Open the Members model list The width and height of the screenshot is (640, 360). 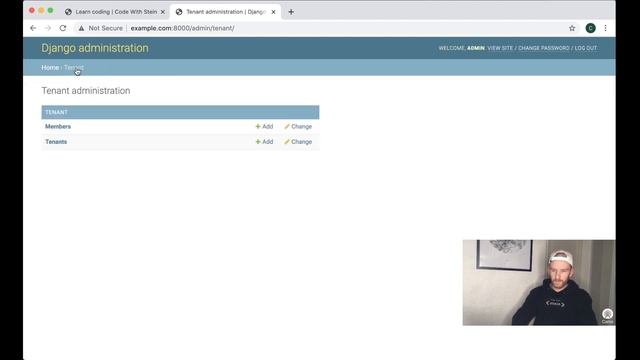coord(58,127)
